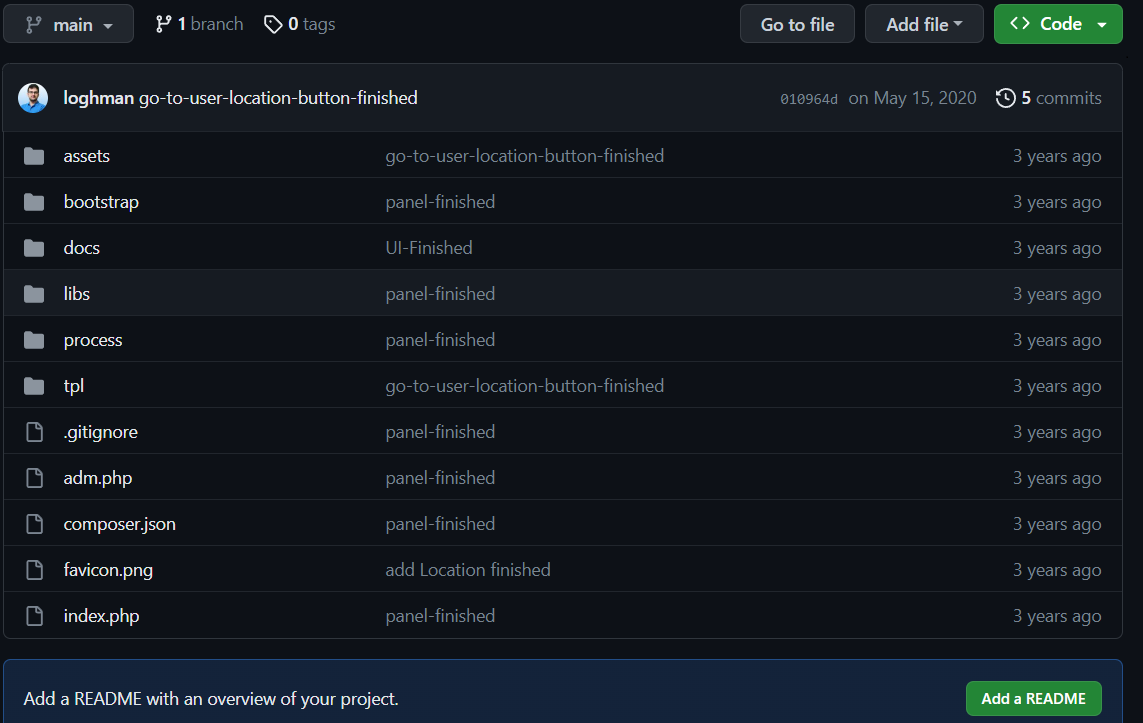Open loghman's profile avatar
Image resolution: width=1143 pixels, height=723 pixels.
point(33,98)
